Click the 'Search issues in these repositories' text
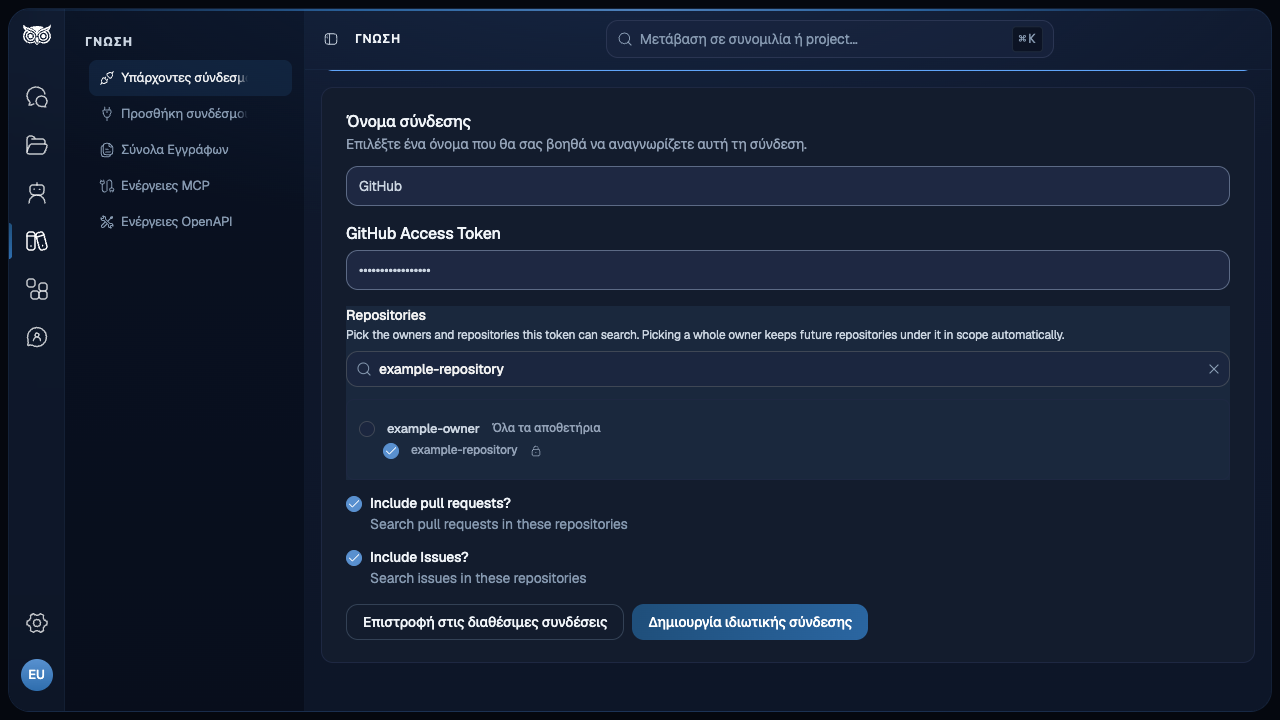The width and height of the screenshot is (1280, 720). pyautogui.click(x=478, y=578)
